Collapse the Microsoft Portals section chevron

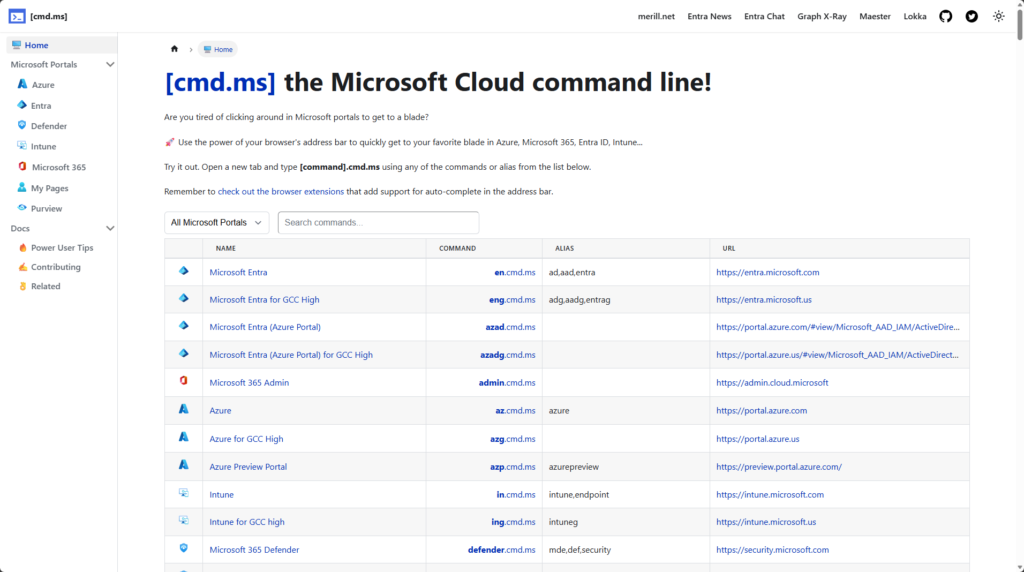[110, 65]
